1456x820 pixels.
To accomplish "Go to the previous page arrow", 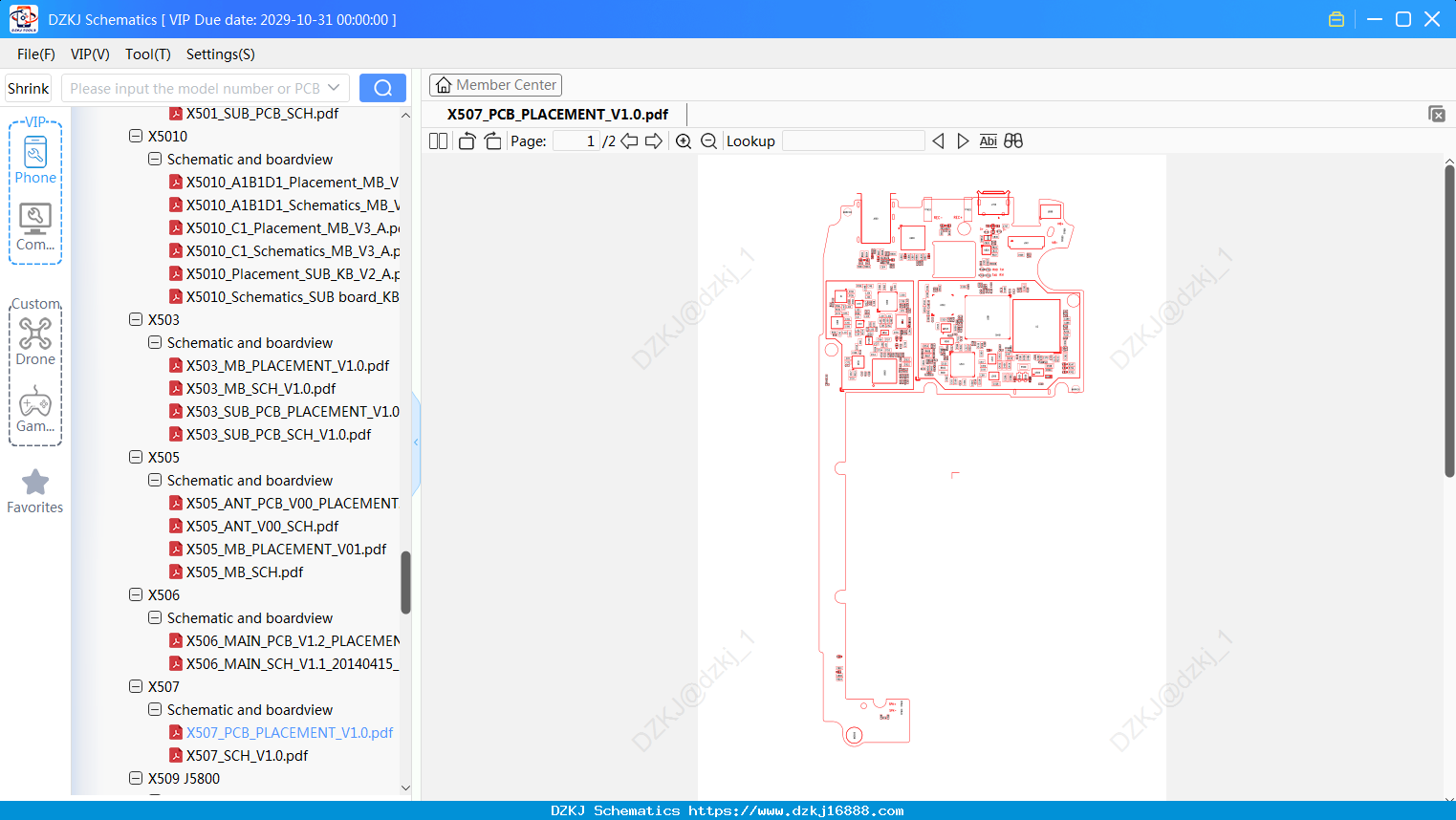I will 629,140.
